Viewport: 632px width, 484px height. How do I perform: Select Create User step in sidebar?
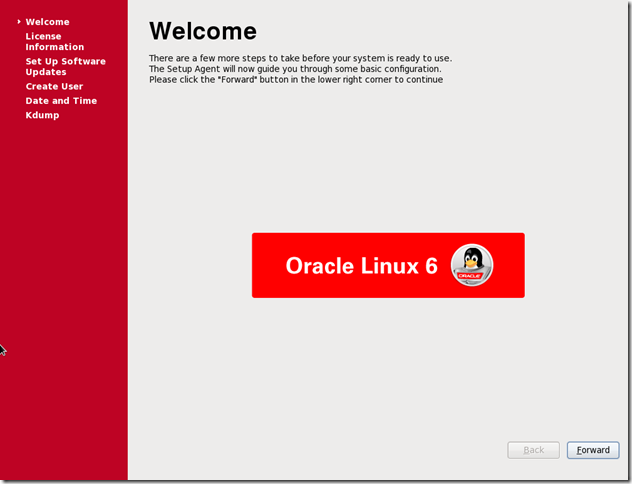pos(54,86)
